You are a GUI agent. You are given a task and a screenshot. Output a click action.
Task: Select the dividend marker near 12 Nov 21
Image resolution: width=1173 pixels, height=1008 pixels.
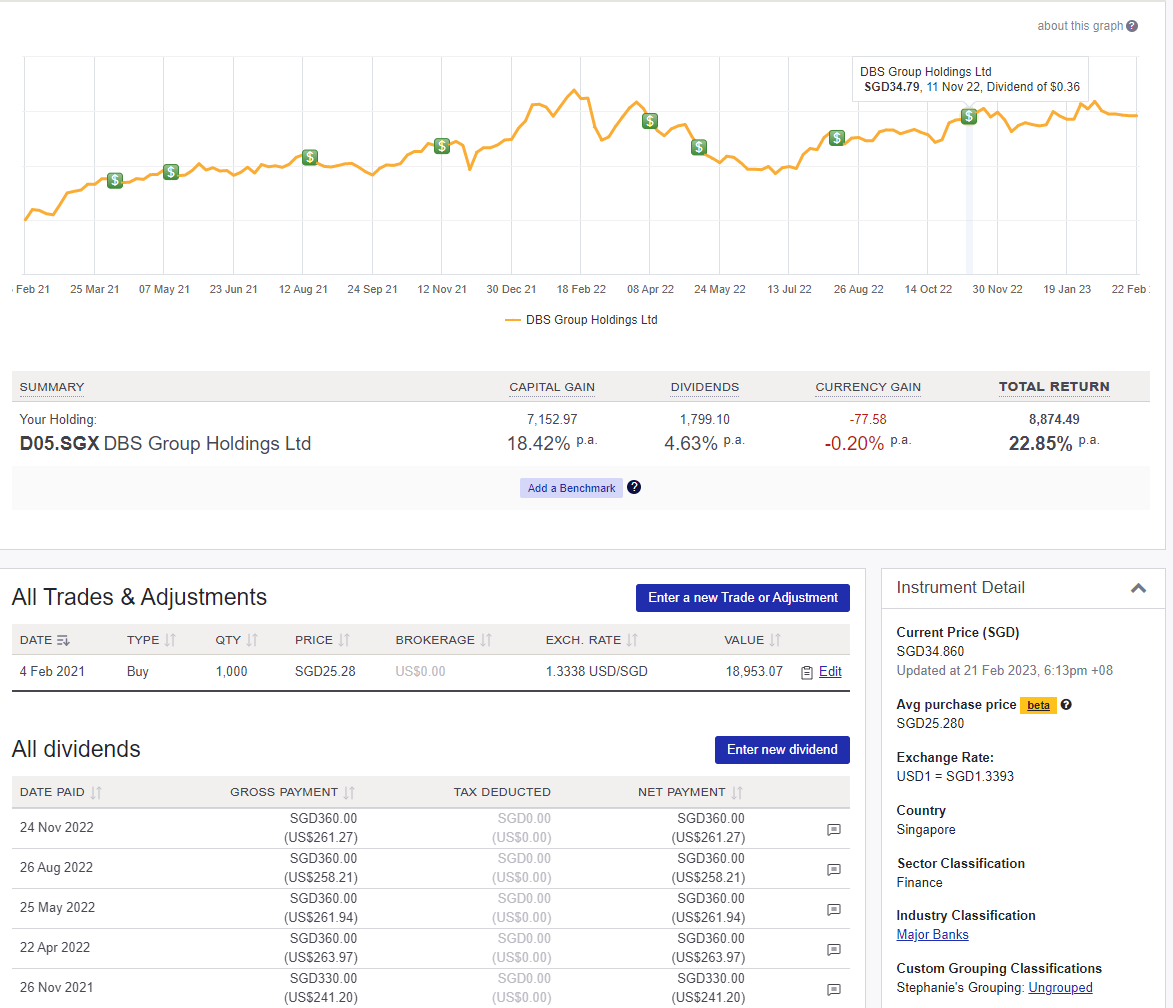(442, 146)
